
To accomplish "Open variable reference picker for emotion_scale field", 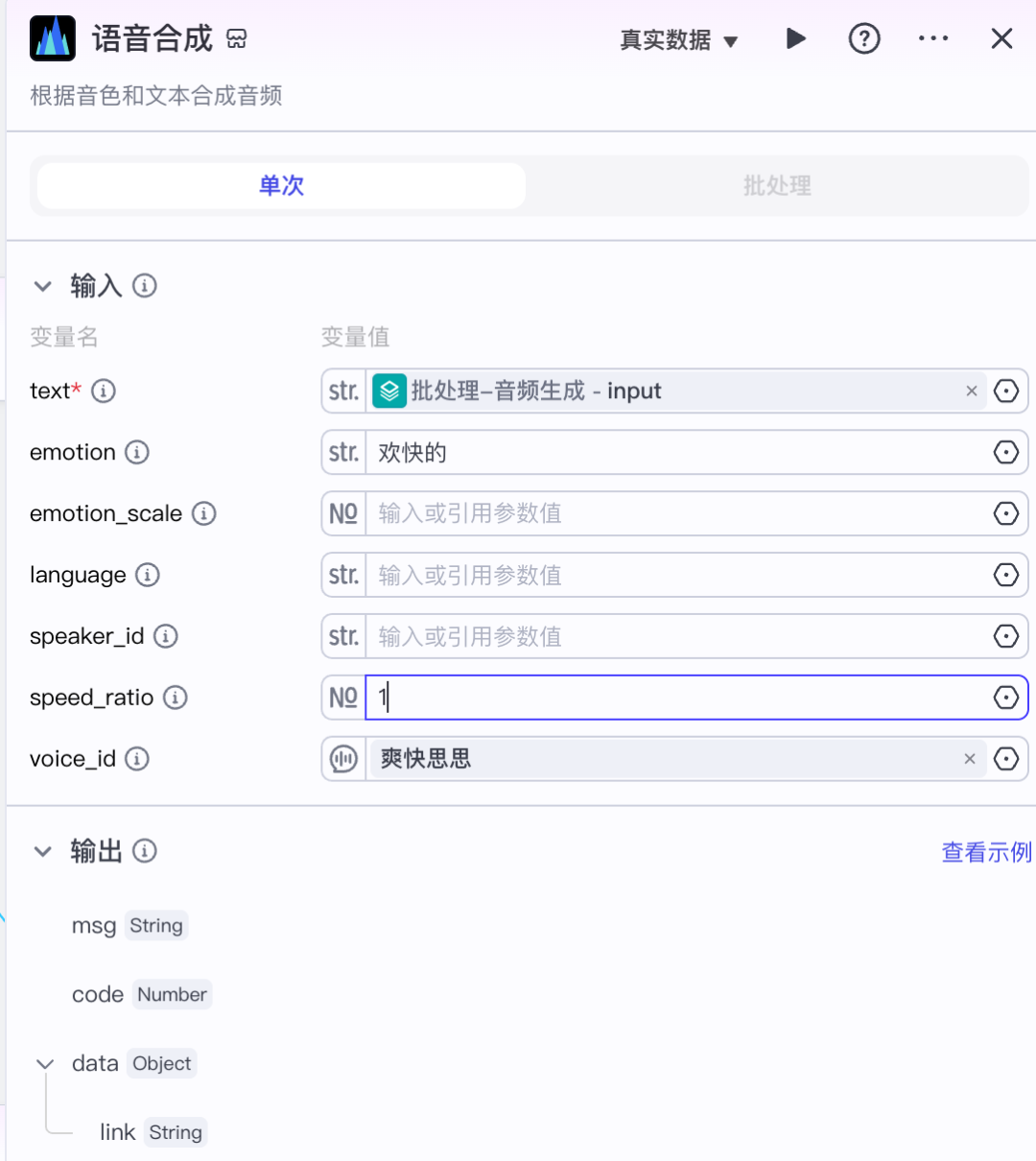I will pos(1006,513).
